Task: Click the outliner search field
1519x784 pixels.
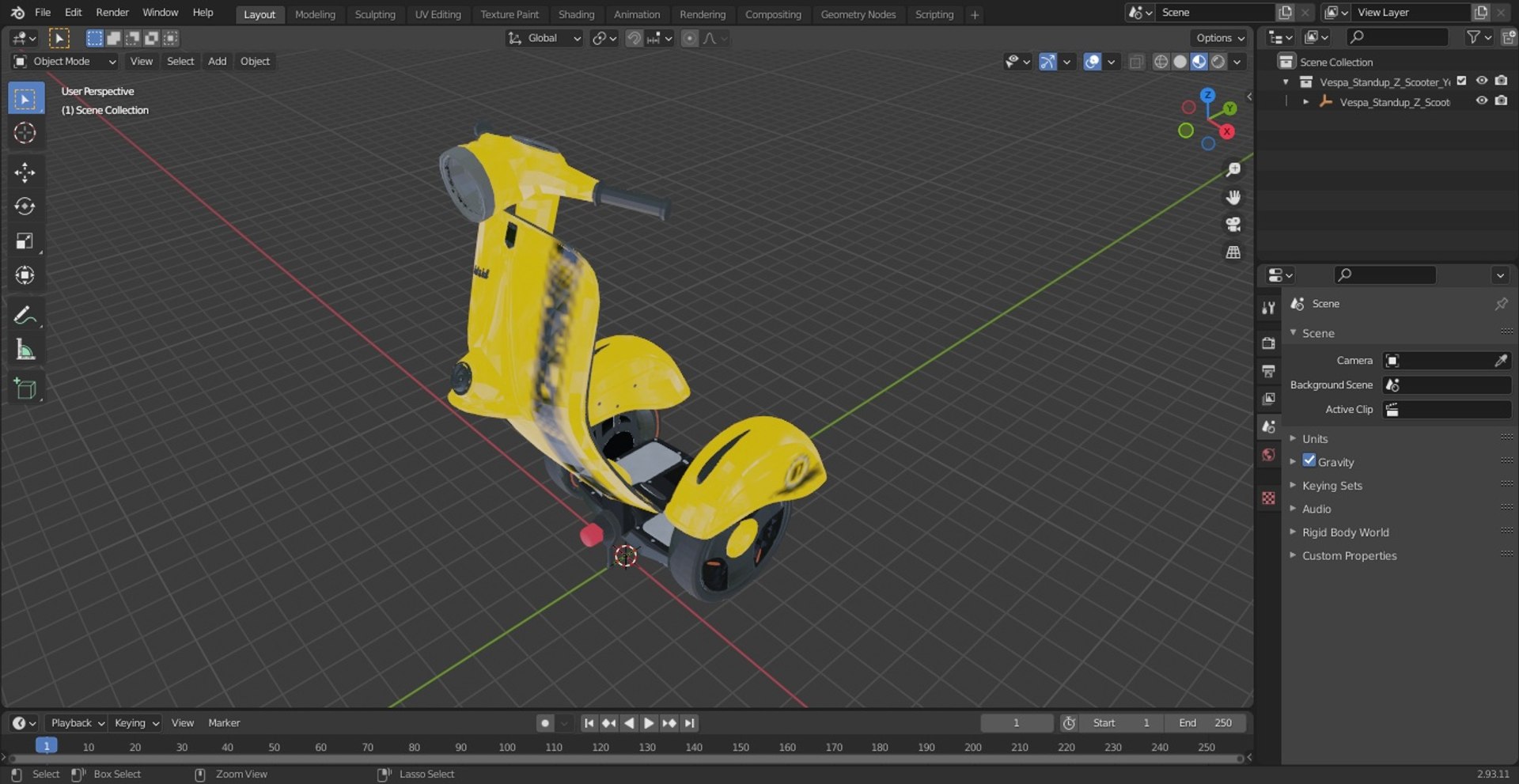Action: click(1397, 36)
